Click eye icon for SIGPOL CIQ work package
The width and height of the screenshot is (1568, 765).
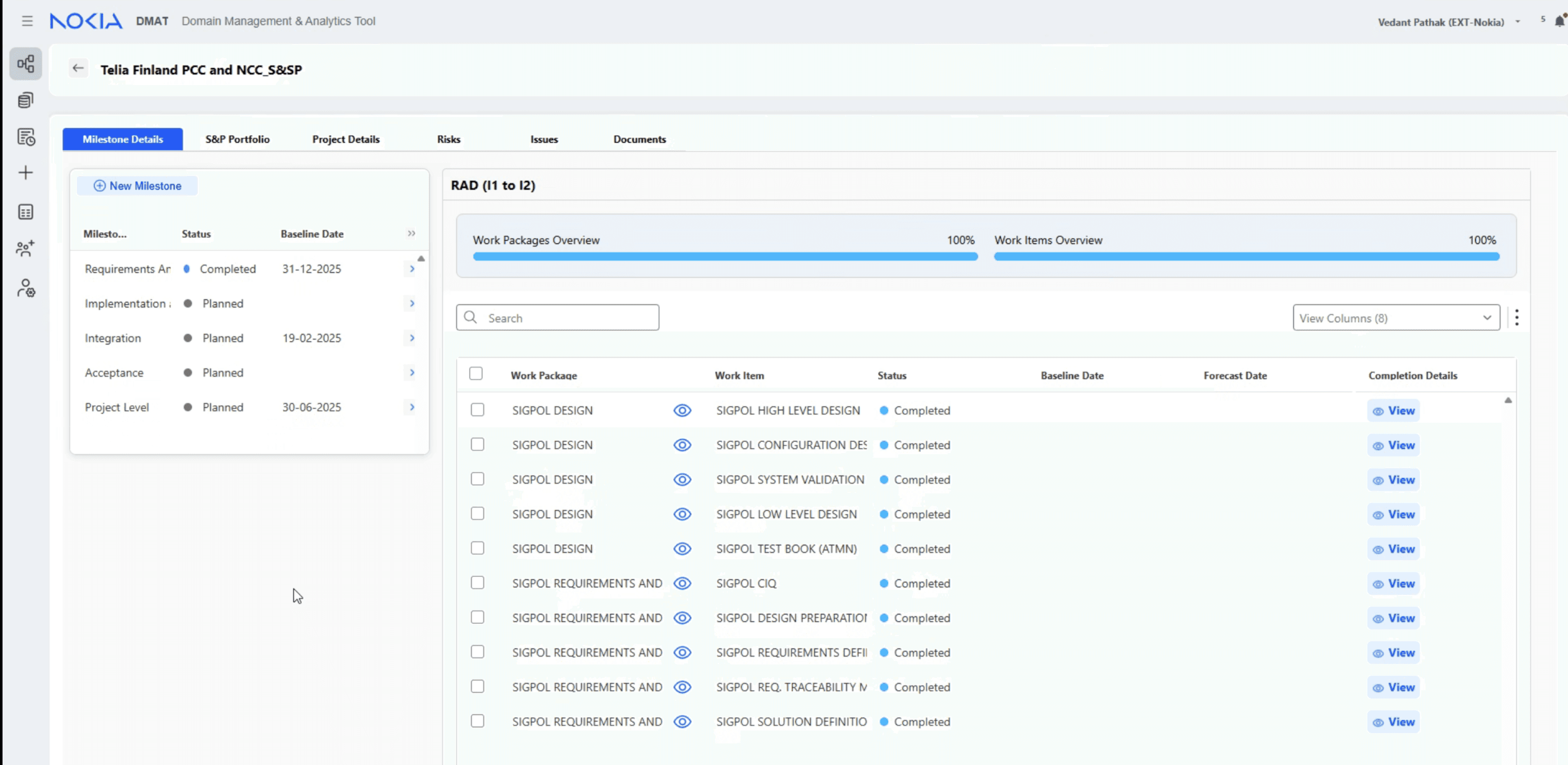682,583
